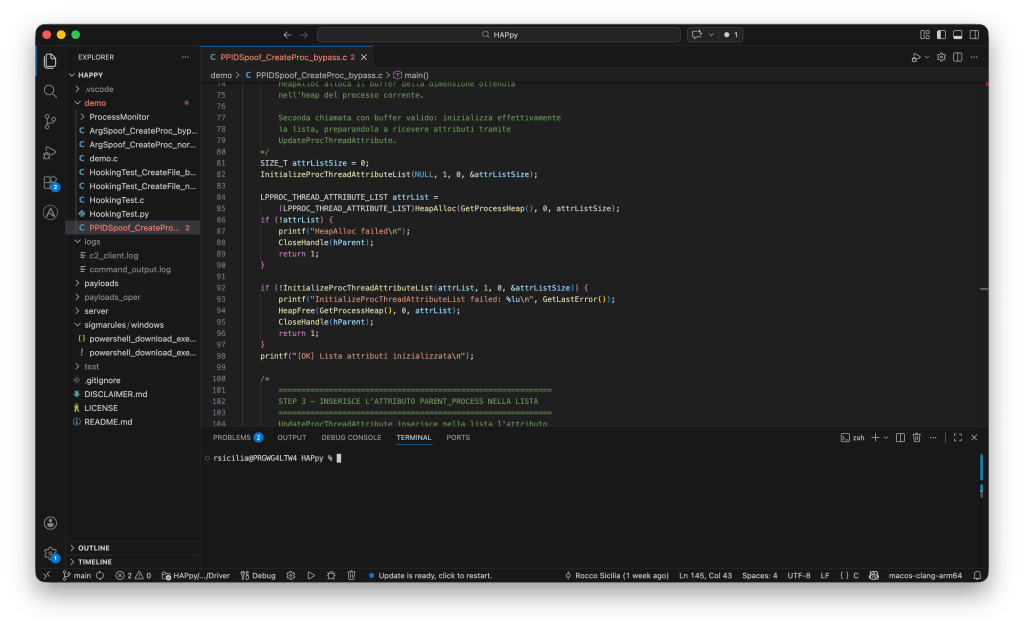
Task: Click the terminal panel scrollbar
Action: (981, 470)
